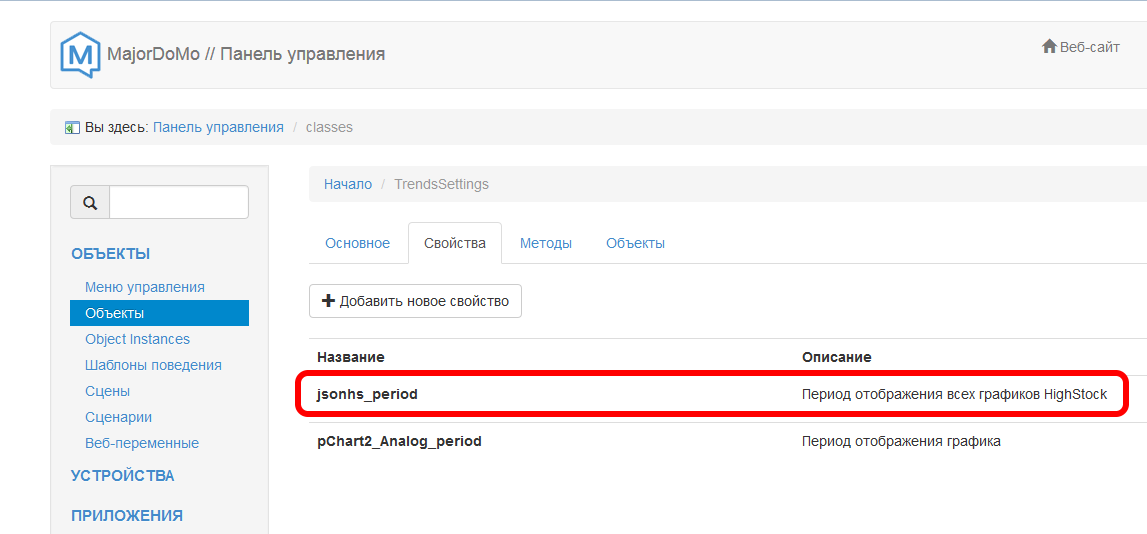Open Сцены in the sidebar

[108, 391]
